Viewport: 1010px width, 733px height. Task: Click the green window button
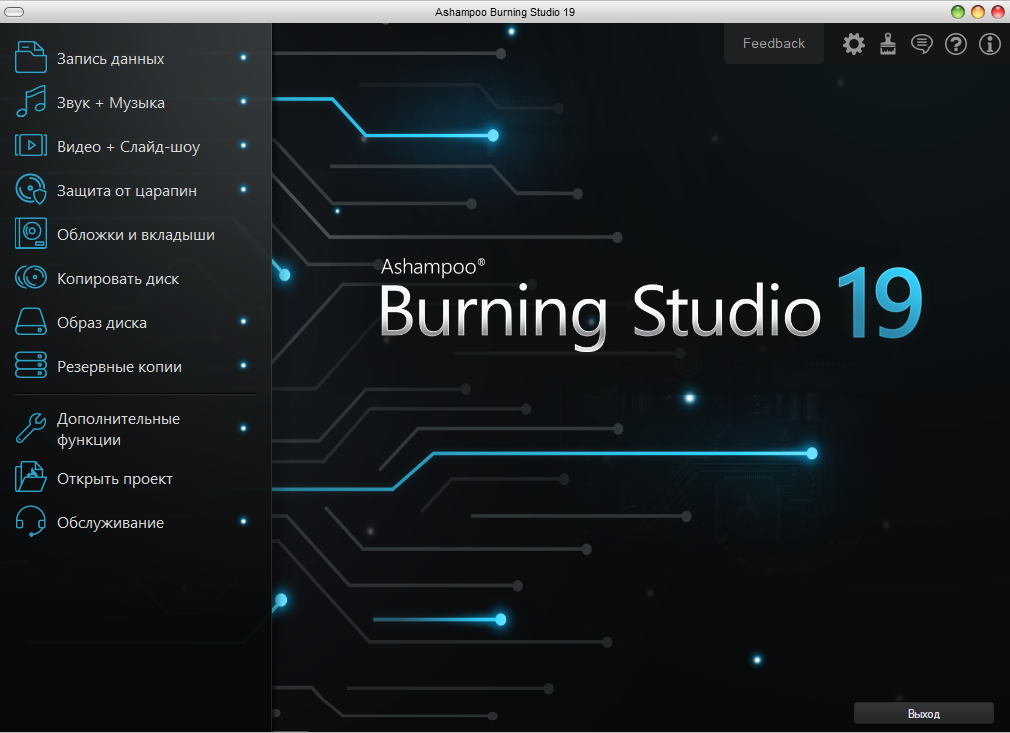[958, 12]
